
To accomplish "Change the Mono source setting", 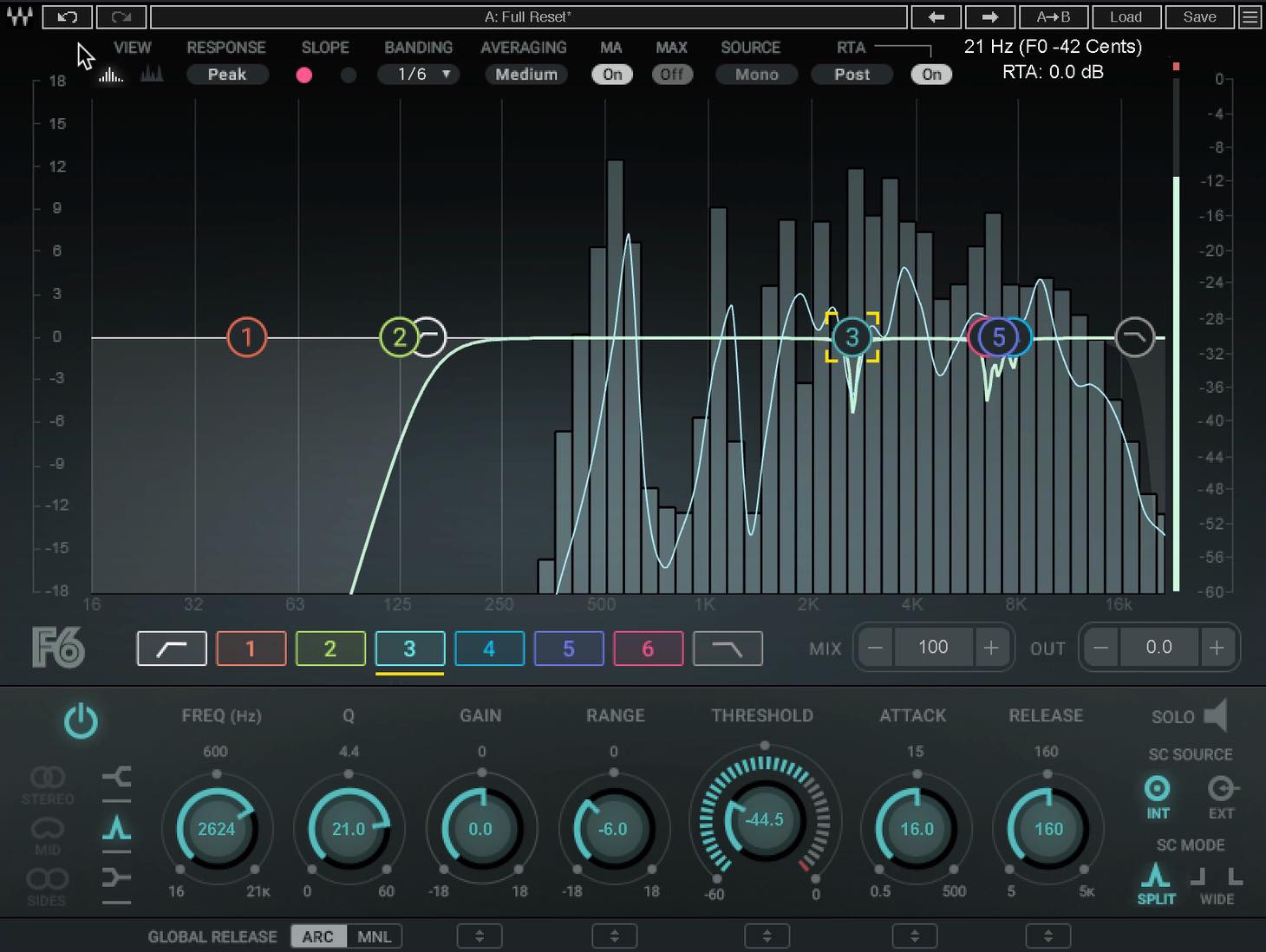I will [757, 75].
